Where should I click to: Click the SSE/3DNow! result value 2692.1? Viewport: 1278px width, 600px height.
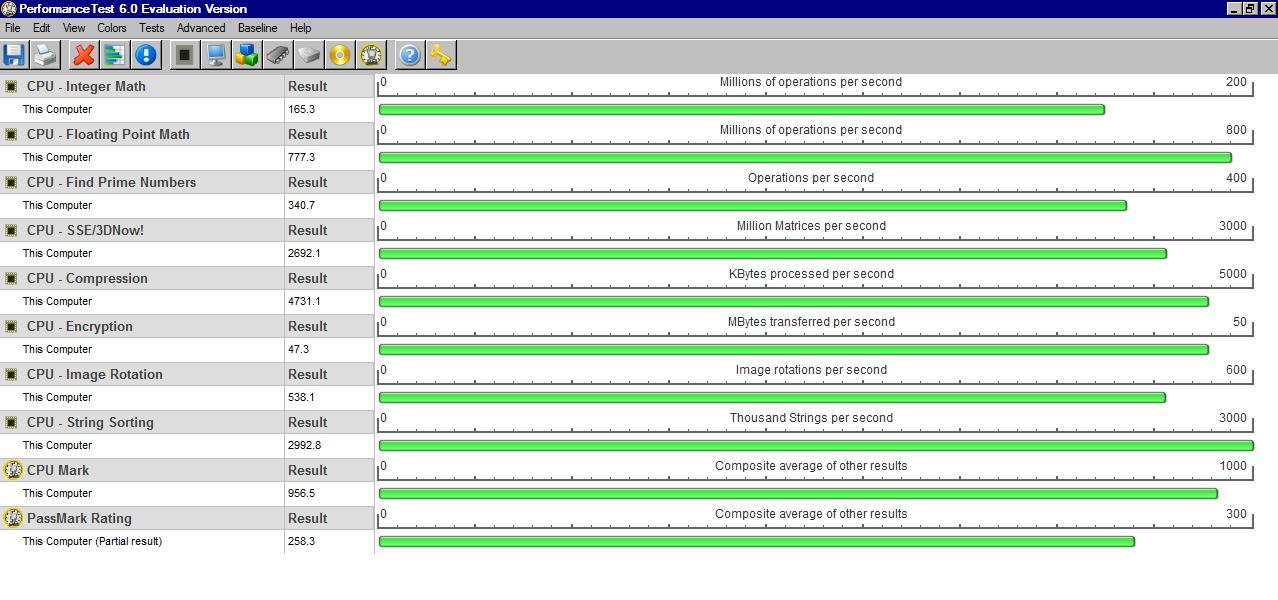304,253
